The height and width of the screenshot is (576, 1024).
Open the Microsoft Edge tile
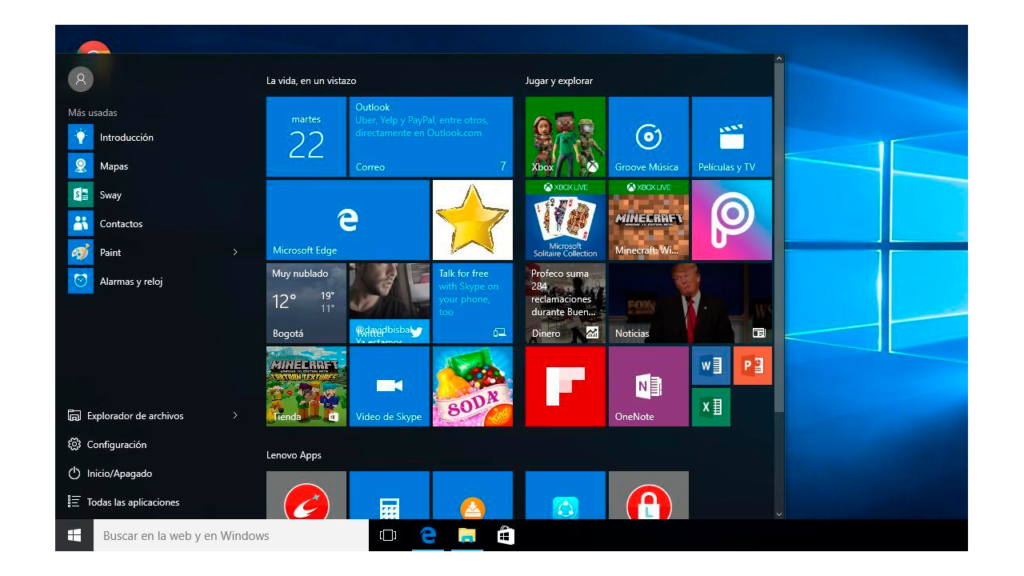tap(346, 220)
